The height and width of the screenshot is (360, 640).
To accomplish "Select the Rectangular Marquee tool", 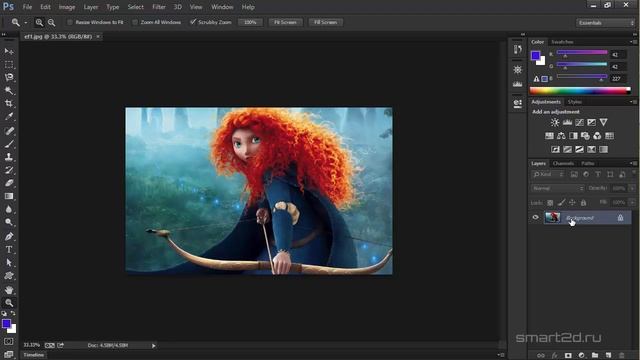I will (9, 64).
